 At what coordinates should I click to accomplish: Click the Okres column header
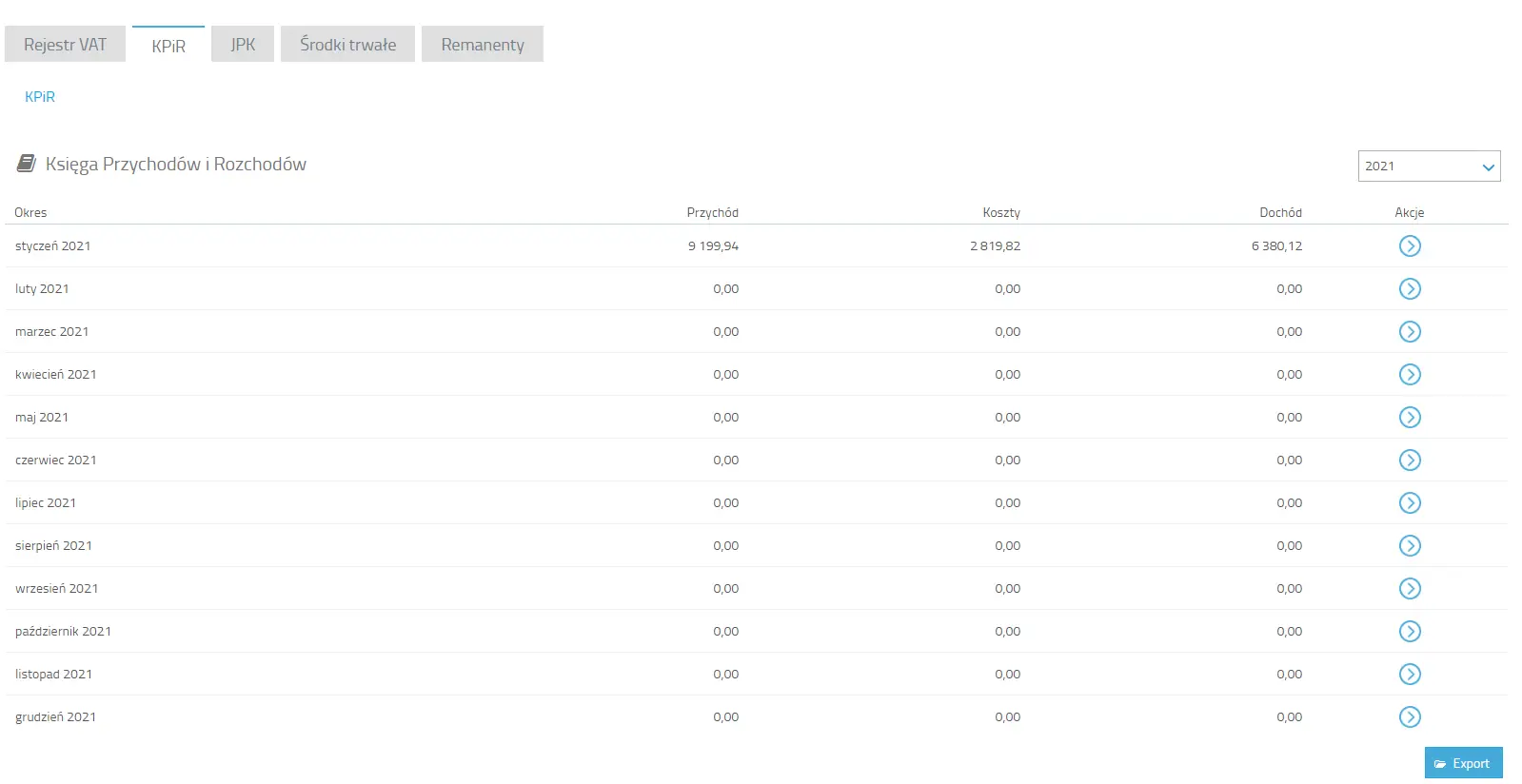point(30,212)
